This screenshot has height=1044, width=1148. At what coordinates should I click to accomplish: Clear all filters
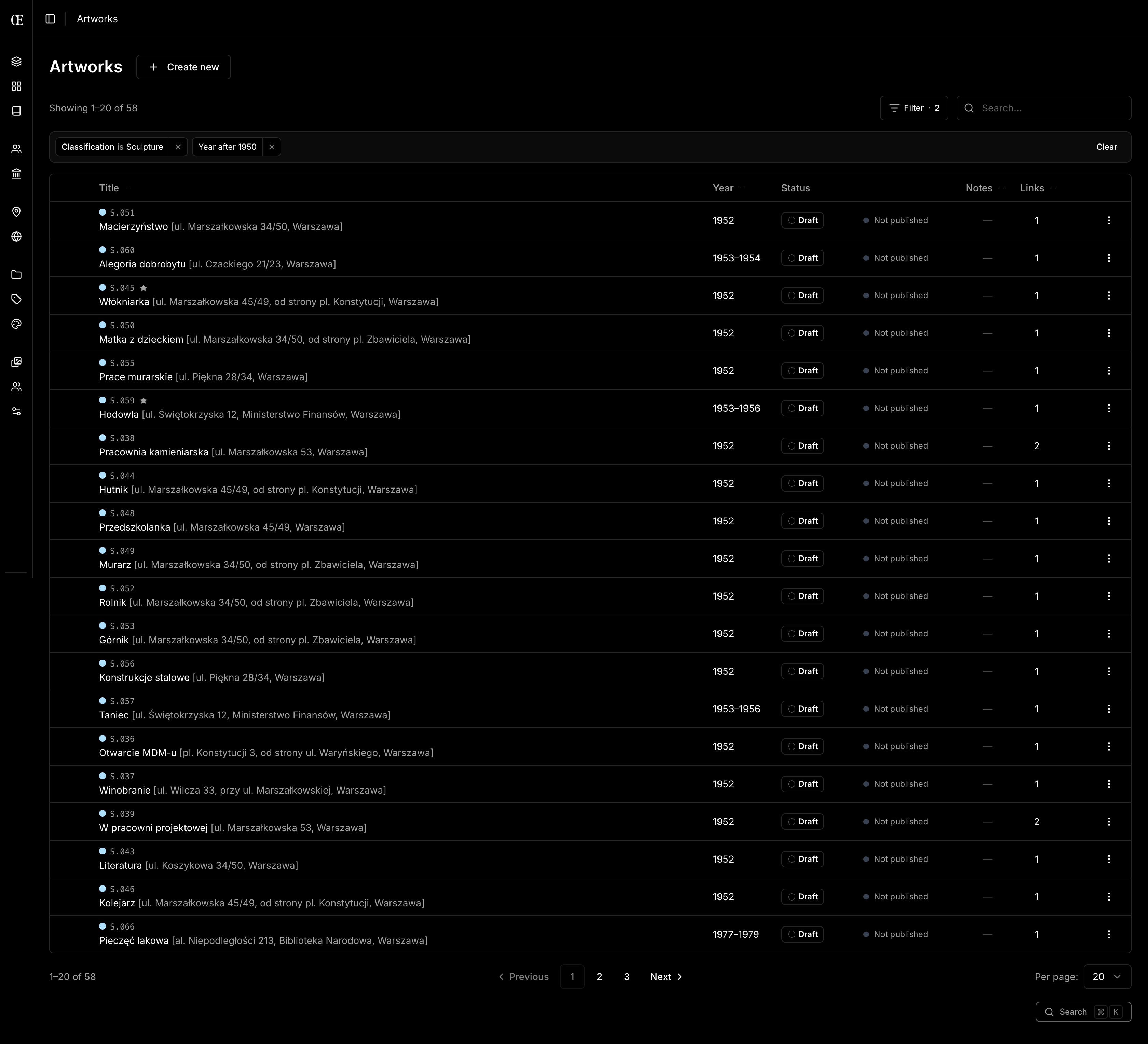click(x=1106, y=147)
